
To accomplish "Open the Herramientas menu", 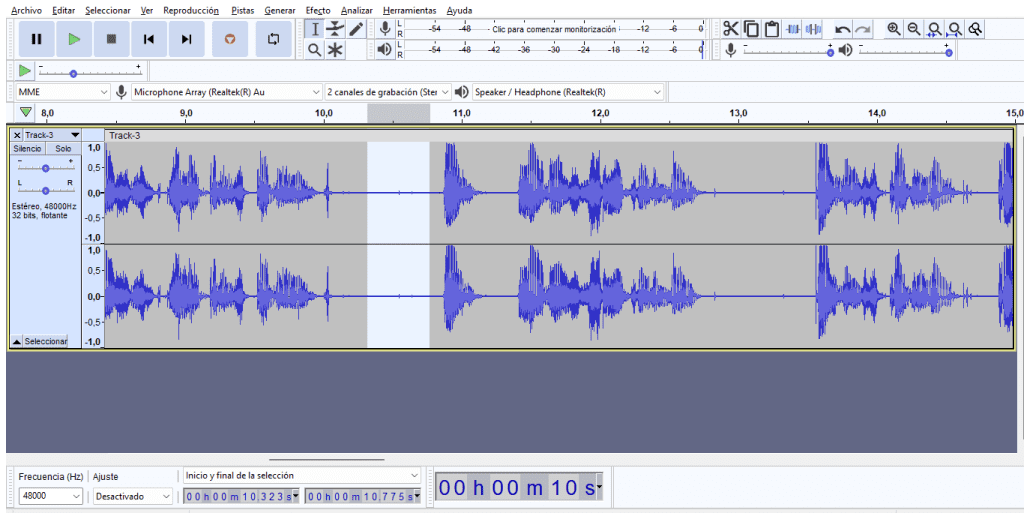I will point(409,10).
